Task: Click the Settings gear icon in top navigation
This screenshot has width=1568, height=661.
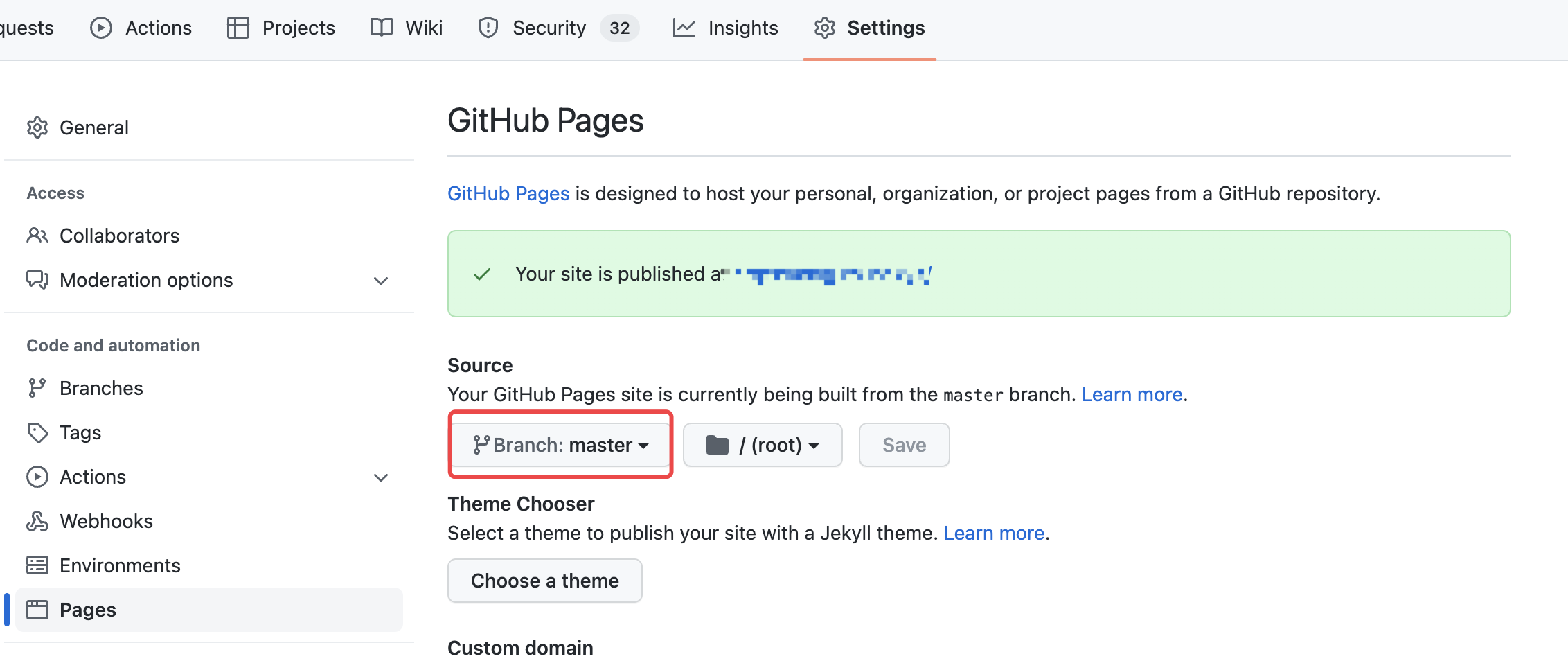Action: pos(825,28)
